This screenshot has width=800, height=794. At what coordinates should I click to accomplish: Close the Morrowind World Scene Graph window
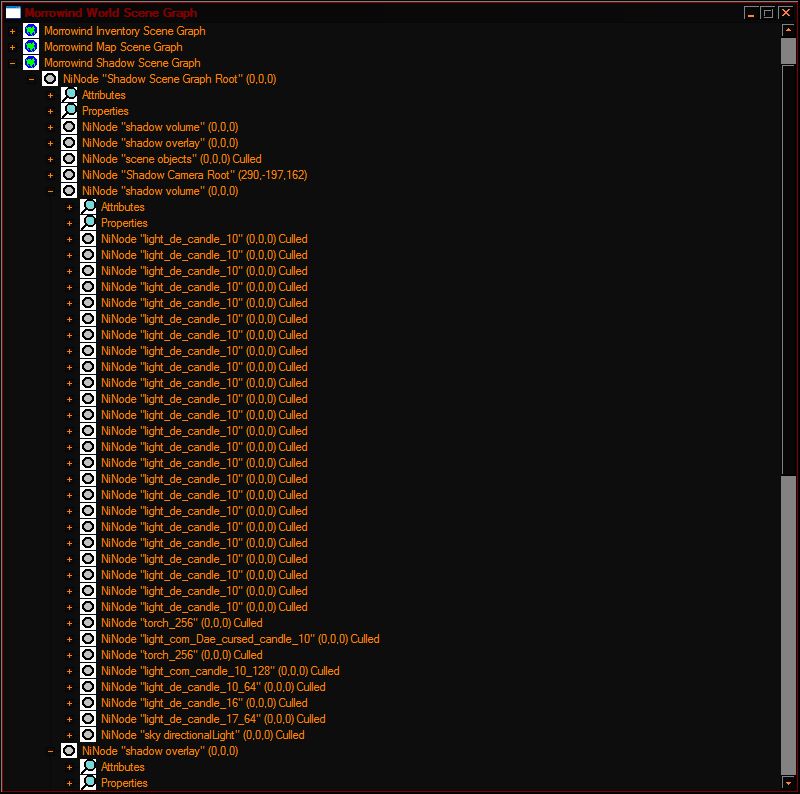tap(786, 13)
